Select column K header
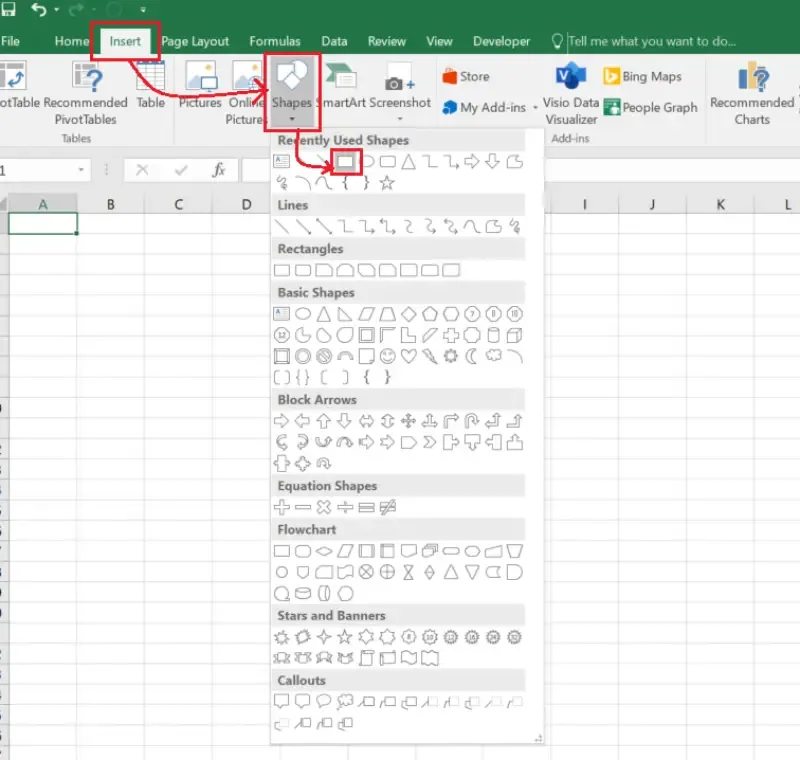This screenshot has height=760, width=800. tap(720, 204)
